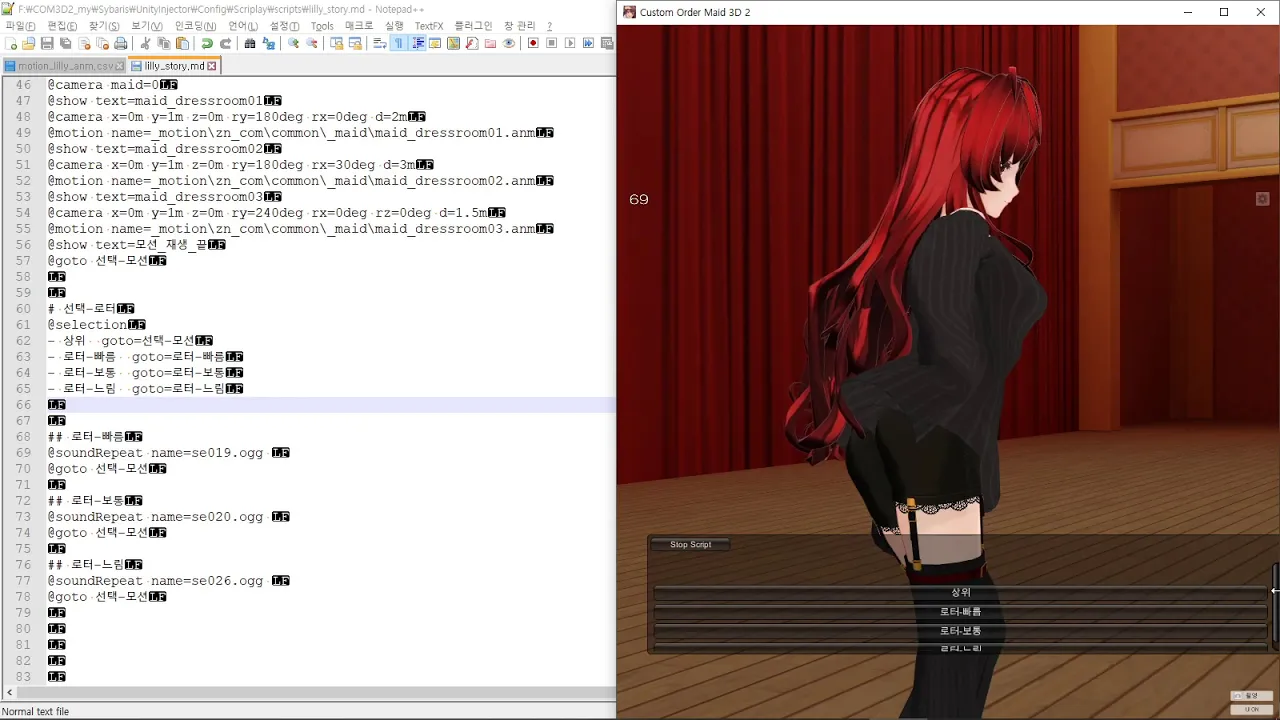Undo with the green arrow icon
Viewport: 1280px width, 720px height.
click(207, 43)
